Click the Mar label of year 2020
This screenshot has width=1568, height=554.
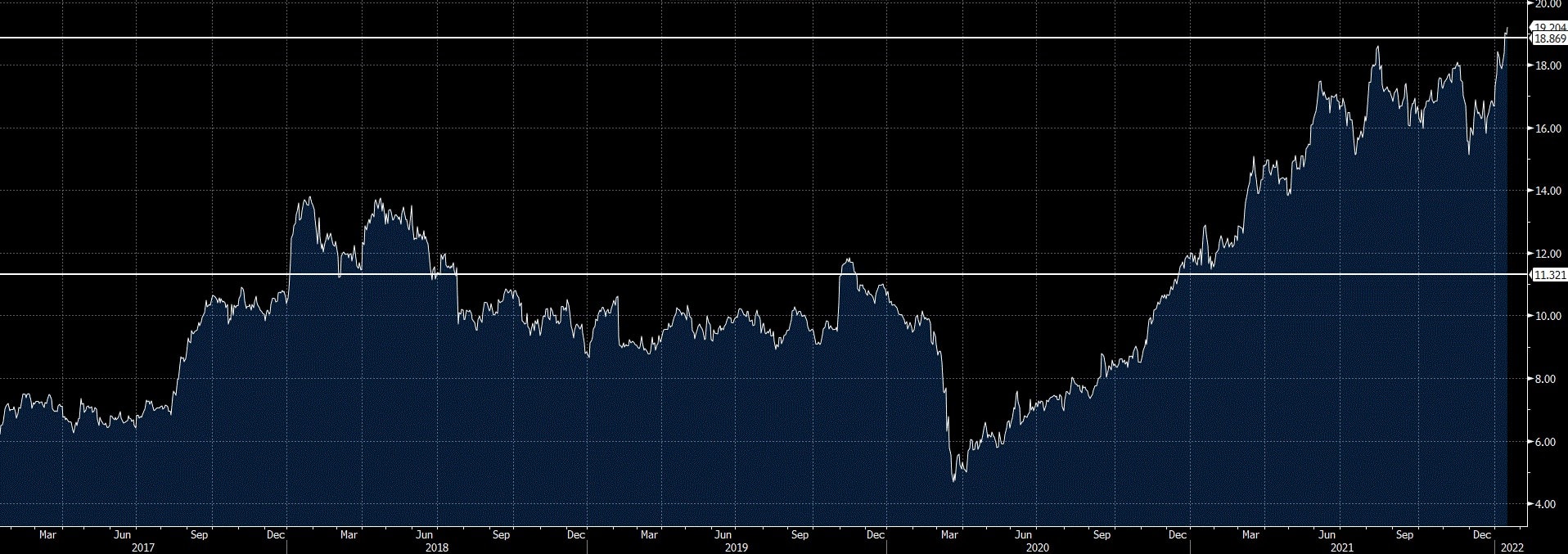(949, 535)
